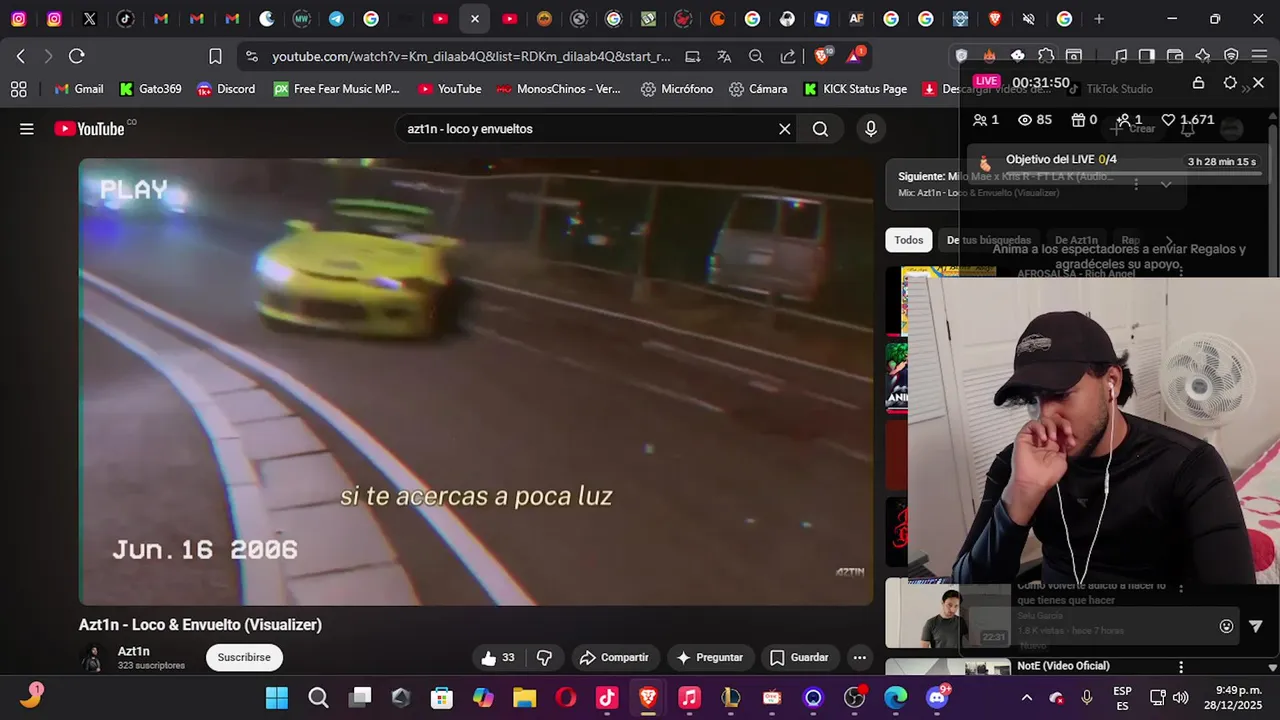
Task: Open the Brave VPN shield icon
Action: [x=1231, y=56]
